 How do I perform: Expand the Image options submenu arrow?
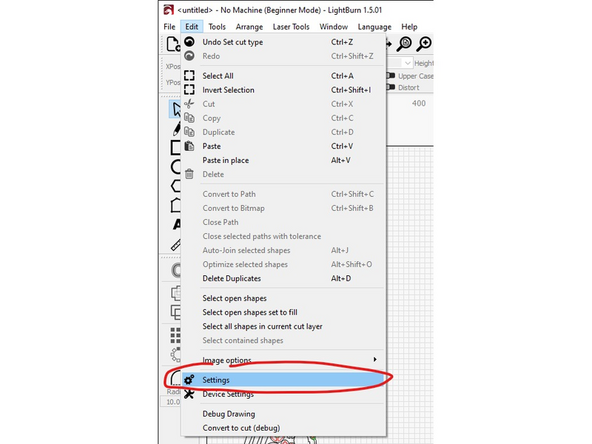click(x=375, y=359)
